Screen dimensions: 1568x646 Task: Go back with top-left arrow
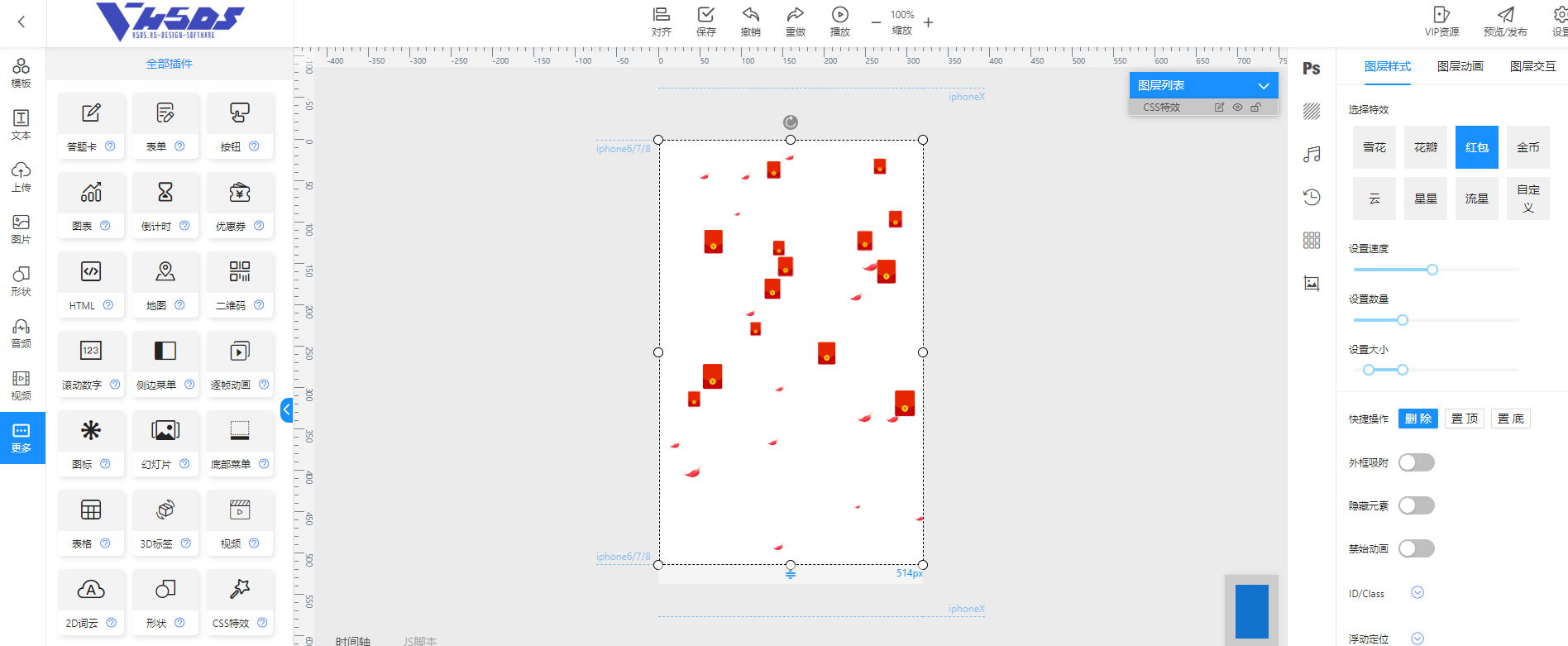pos(22,22)
